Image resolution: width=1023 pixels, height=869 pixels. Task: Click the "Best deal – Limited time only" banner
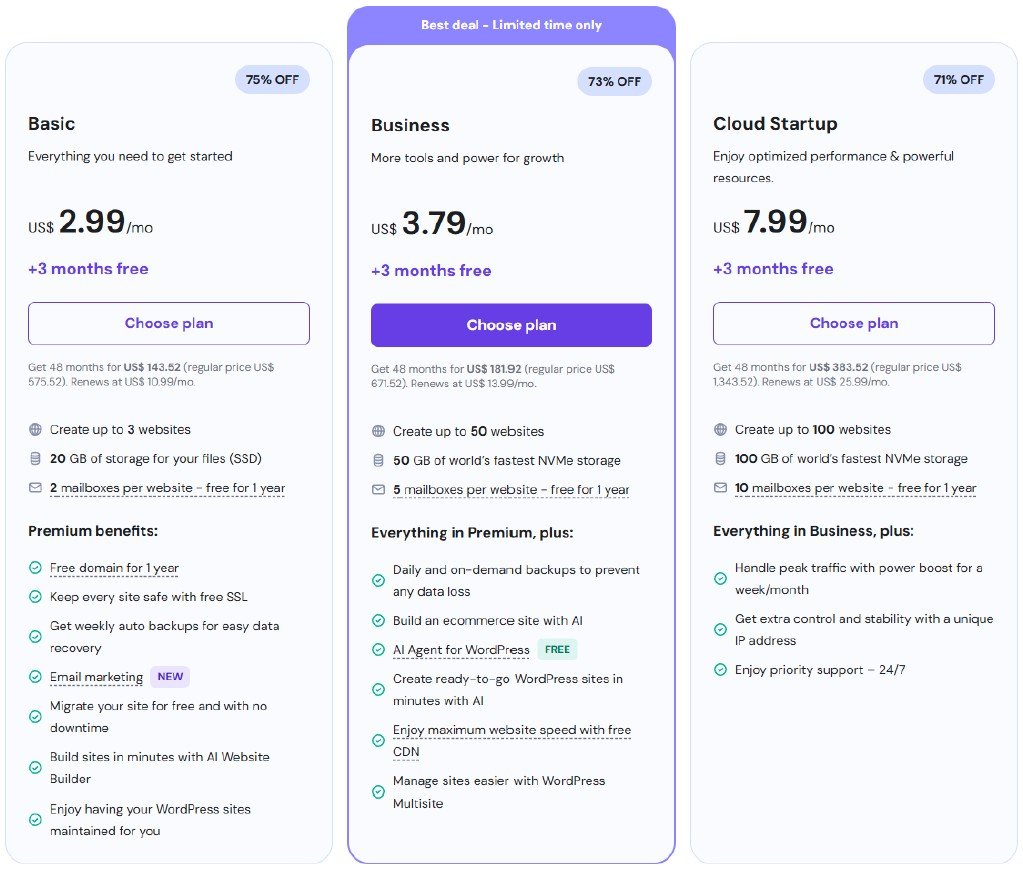[x=511, y=24]
